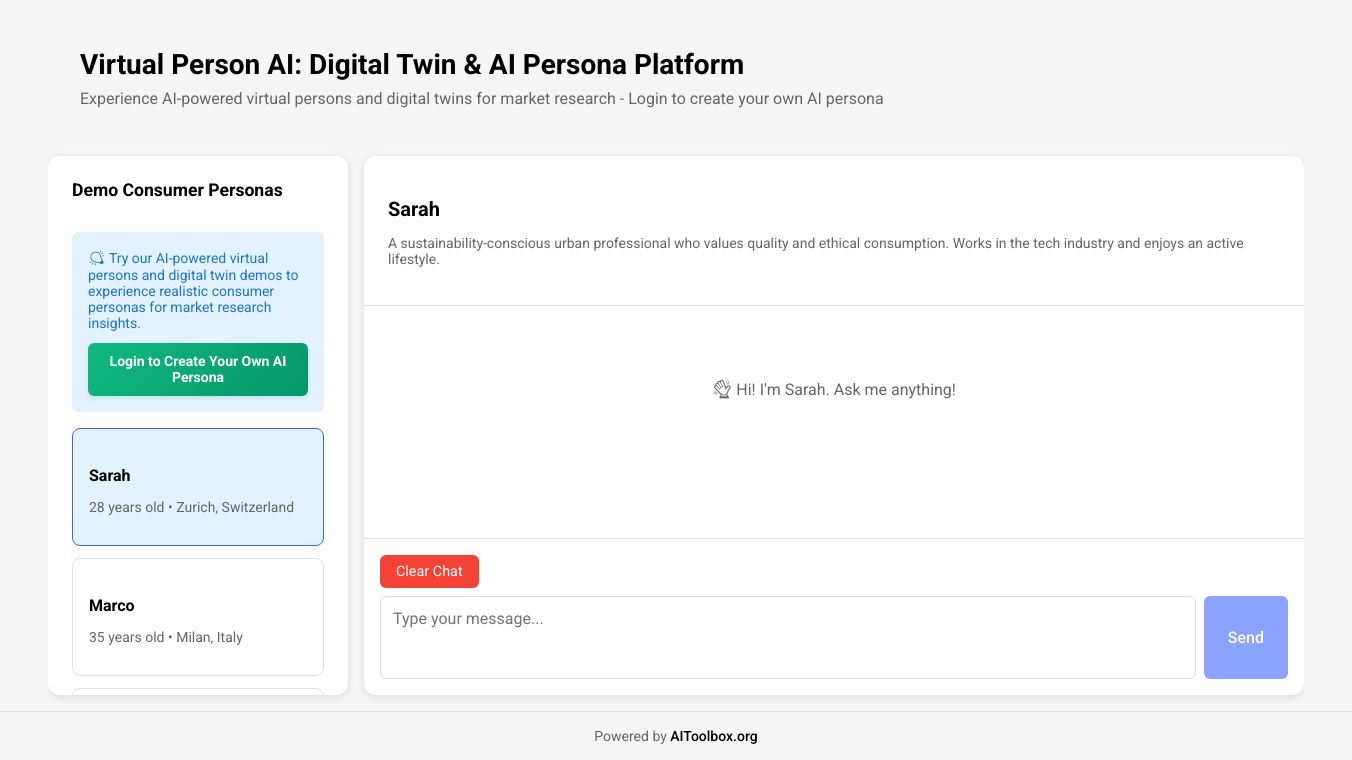Focus the 'Type your message' input box

click(787, 637)
